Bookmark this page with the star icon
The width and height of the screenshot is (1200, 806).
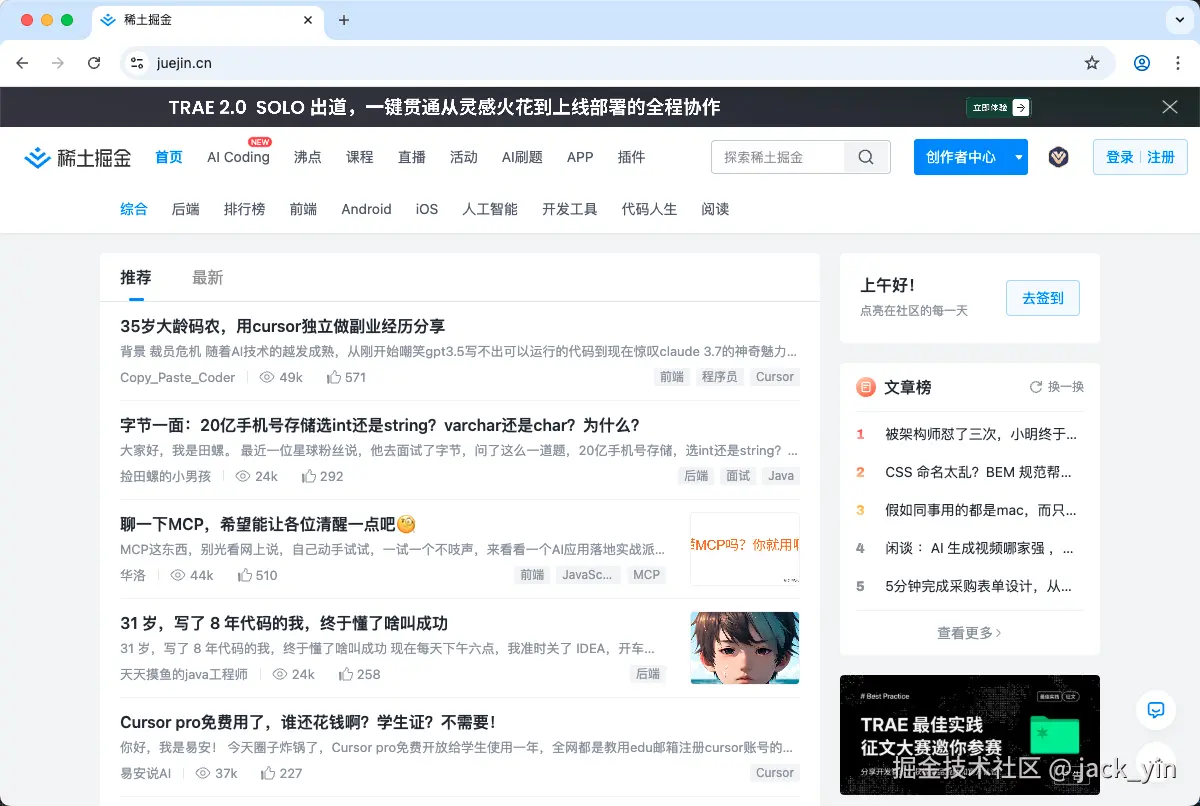point(1092,63)
